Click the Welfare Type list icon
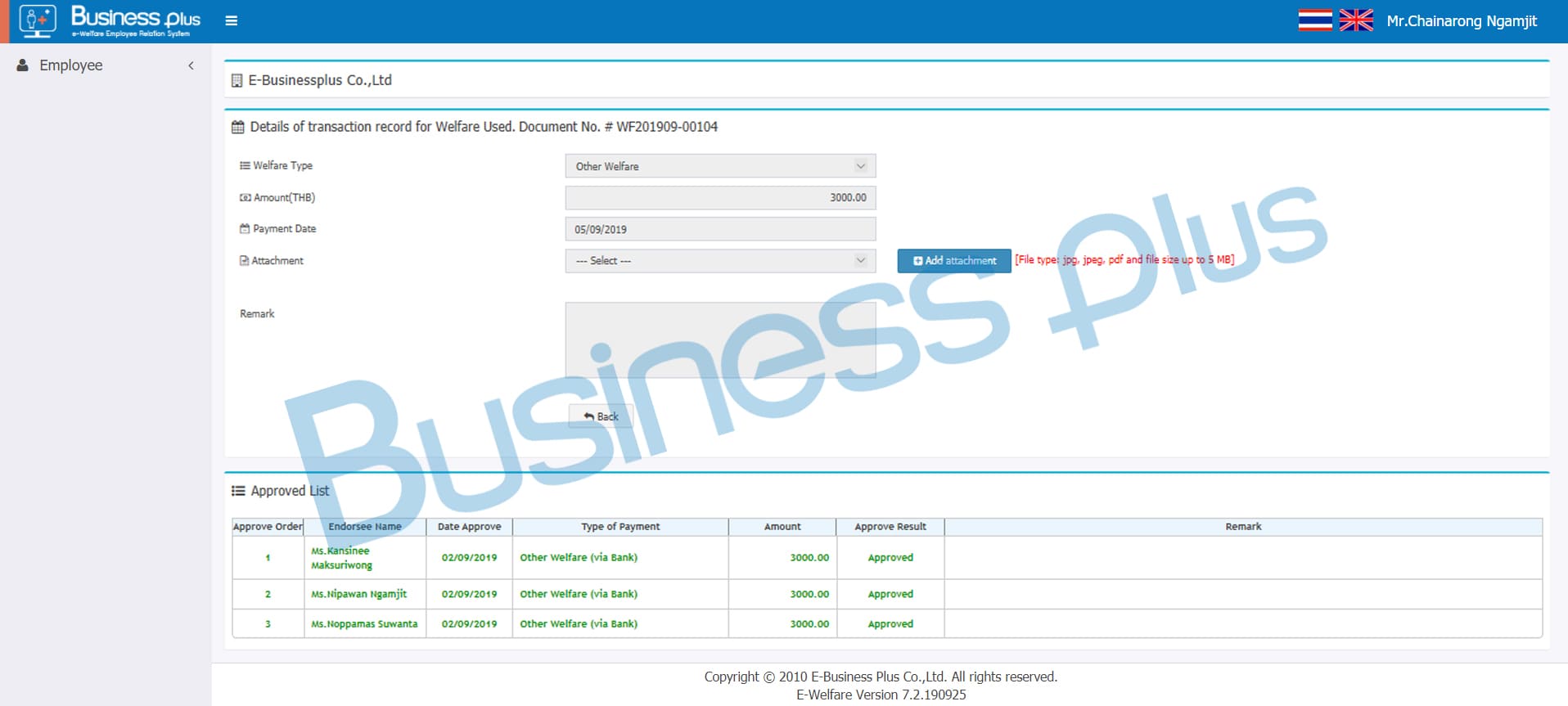The height and width of the screenshot is (706, 1568). [245, 165]
